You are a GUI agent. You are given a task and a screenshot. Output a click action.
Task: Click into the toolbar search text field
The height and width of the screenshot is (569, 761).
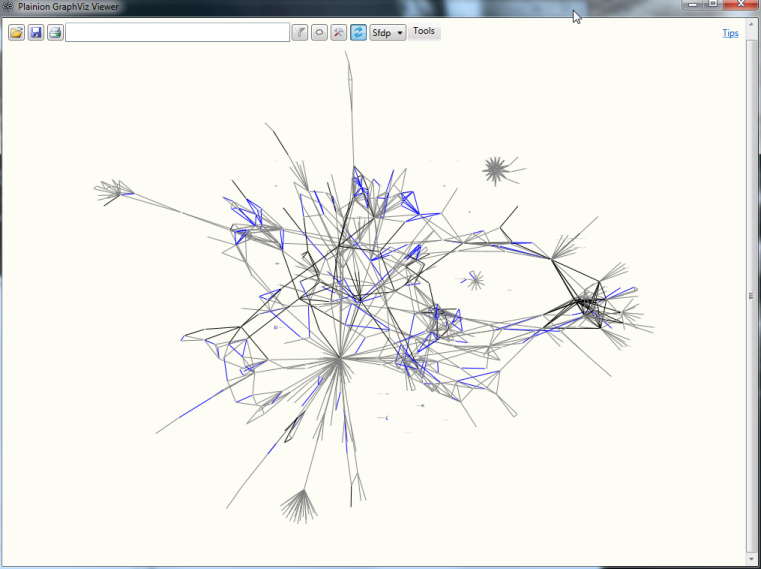178,33
